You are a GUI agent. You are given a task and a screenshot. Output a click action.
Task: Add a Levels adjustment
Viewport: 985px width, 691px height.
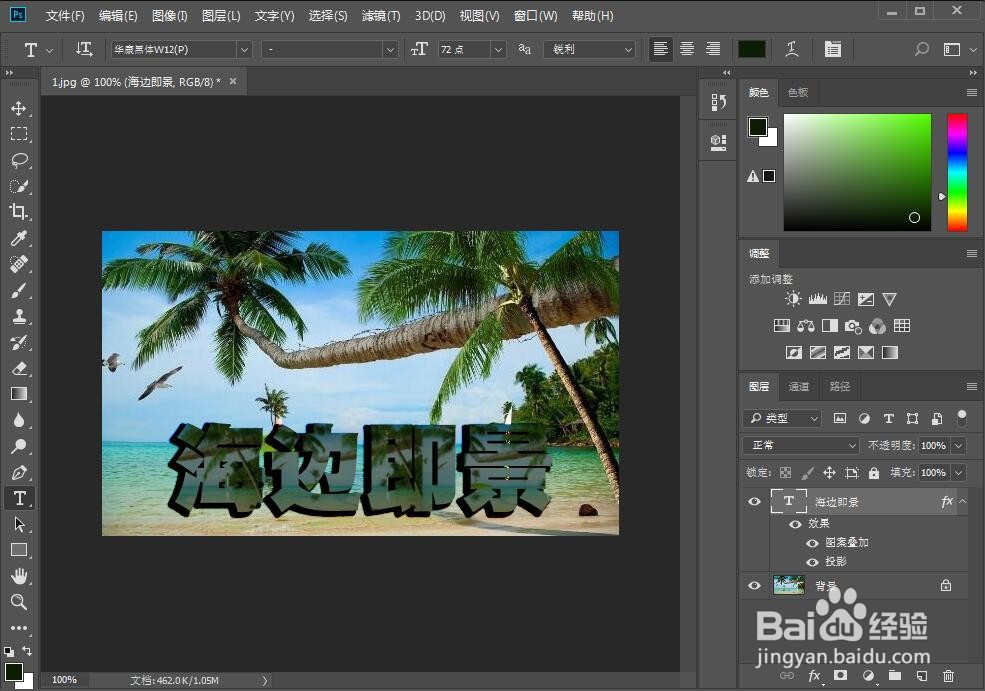817,299
